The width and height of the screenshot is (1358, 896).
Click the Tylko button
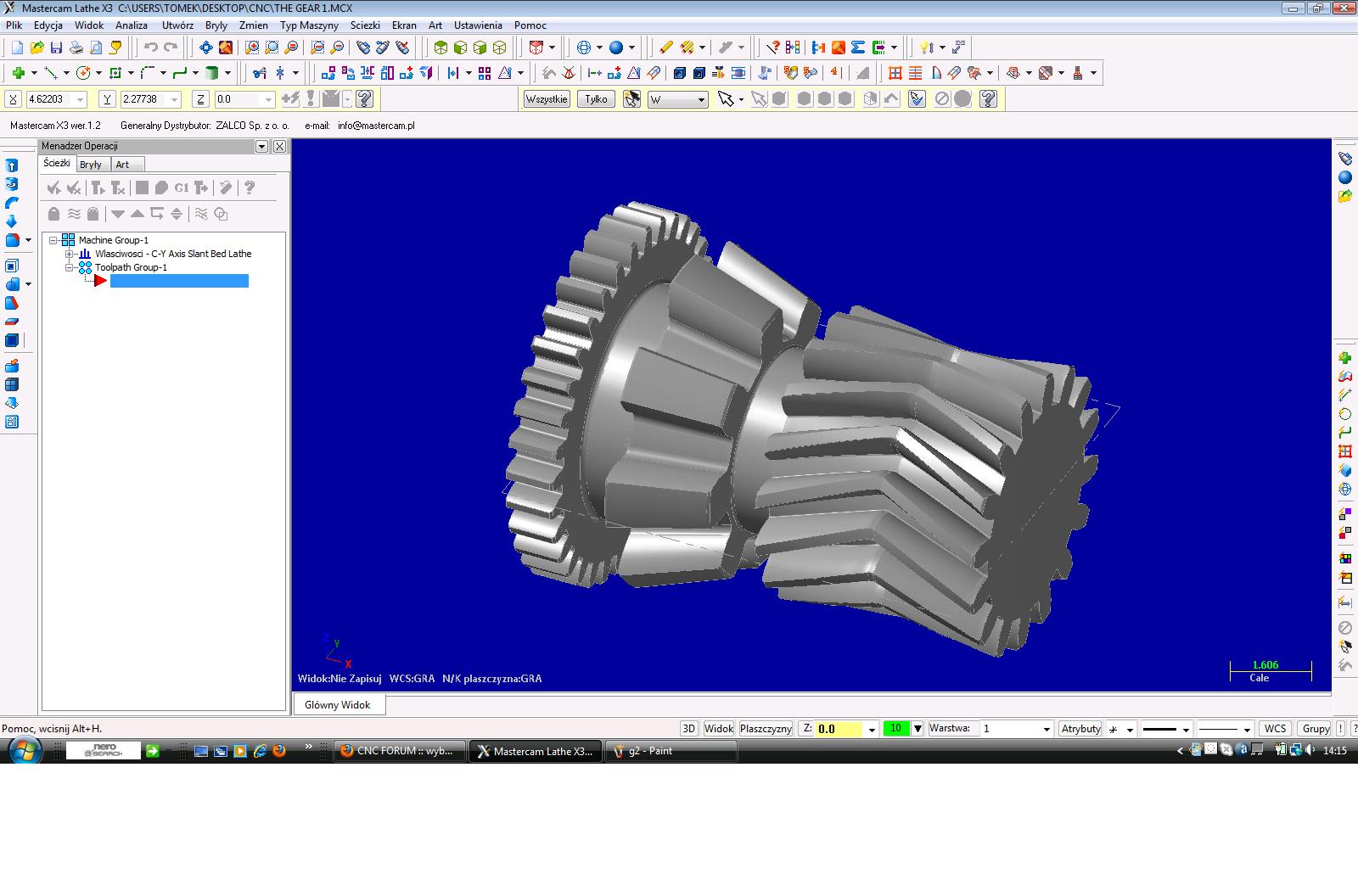[596, 99]
